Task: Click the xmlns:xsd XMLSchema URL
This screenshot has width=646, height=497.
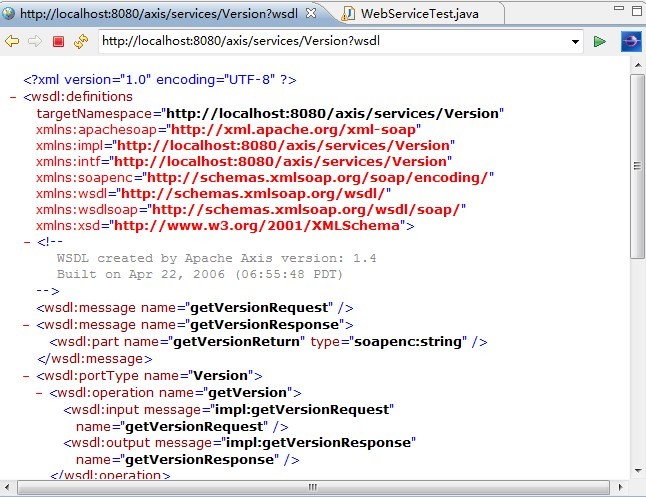Action: point(257,226)
